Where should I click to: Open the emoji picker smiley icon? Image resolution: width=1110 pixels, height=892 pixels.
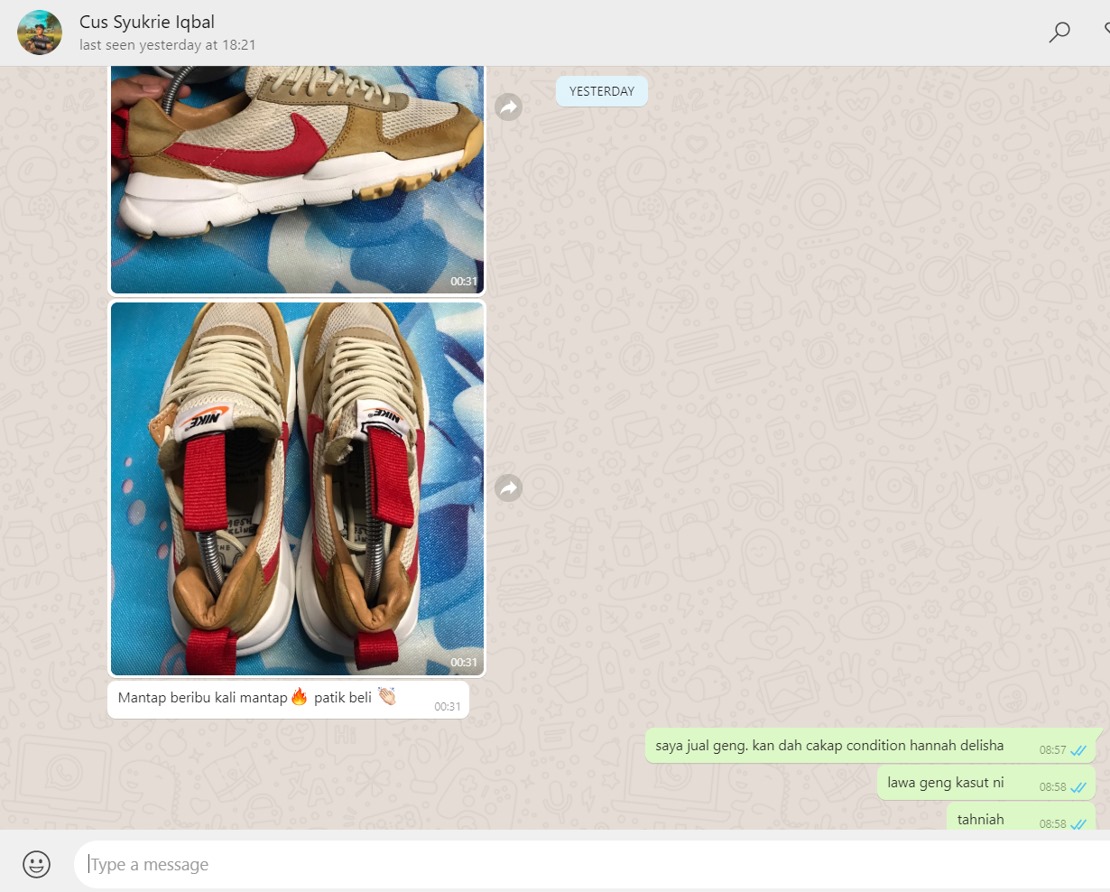point(37,864)
